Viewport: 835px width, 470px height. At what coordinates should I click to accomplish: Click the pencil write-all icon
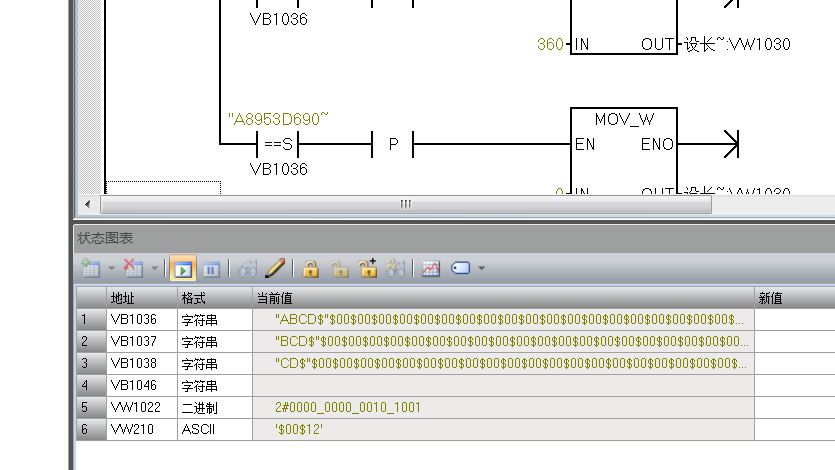(x=275, y=269)
